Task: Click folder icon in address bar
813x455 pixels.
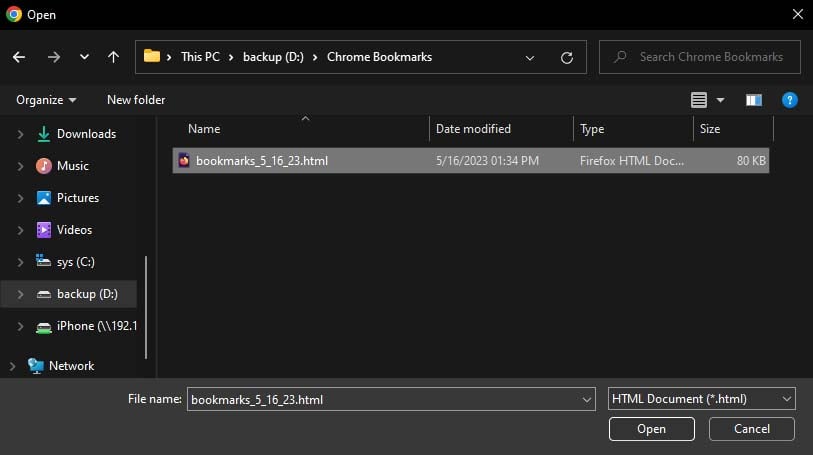Action: 151,56
